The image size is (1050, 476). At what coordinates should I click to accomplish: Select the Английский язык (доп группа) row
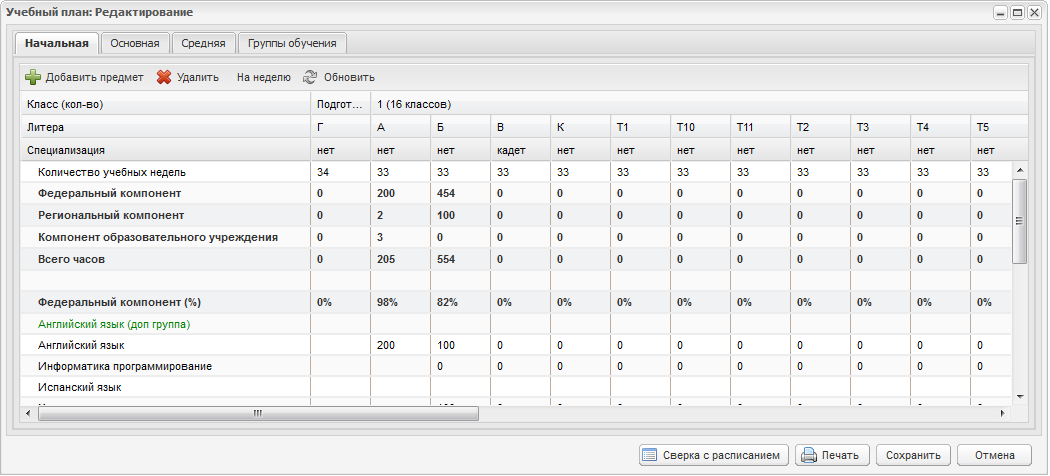coord(516,325)
